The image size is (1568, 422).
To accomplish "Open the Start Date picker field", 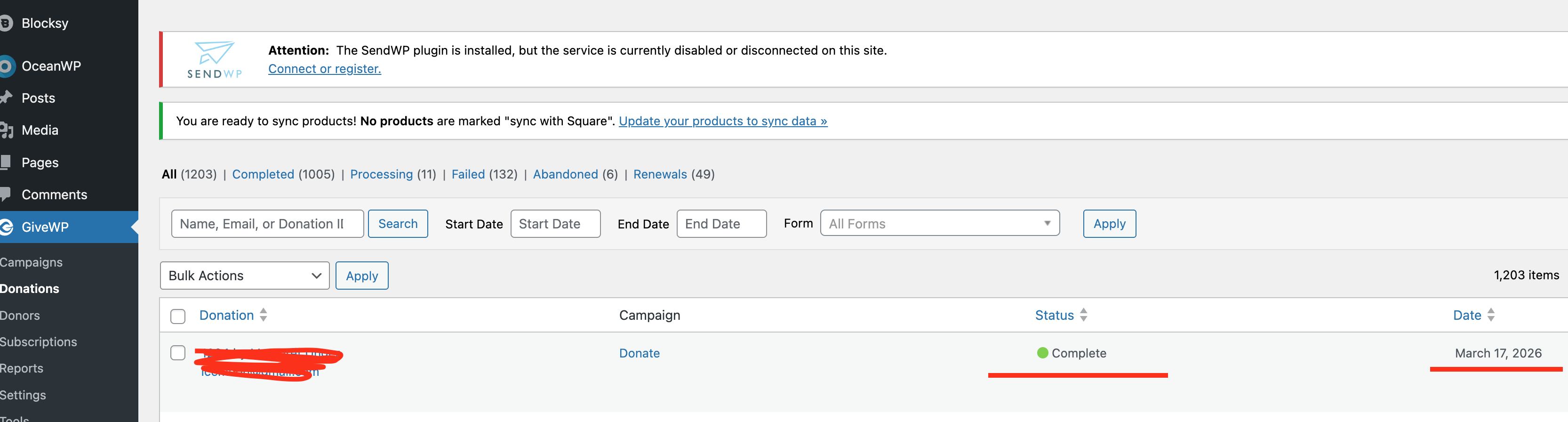I will (x=555, y=224).
